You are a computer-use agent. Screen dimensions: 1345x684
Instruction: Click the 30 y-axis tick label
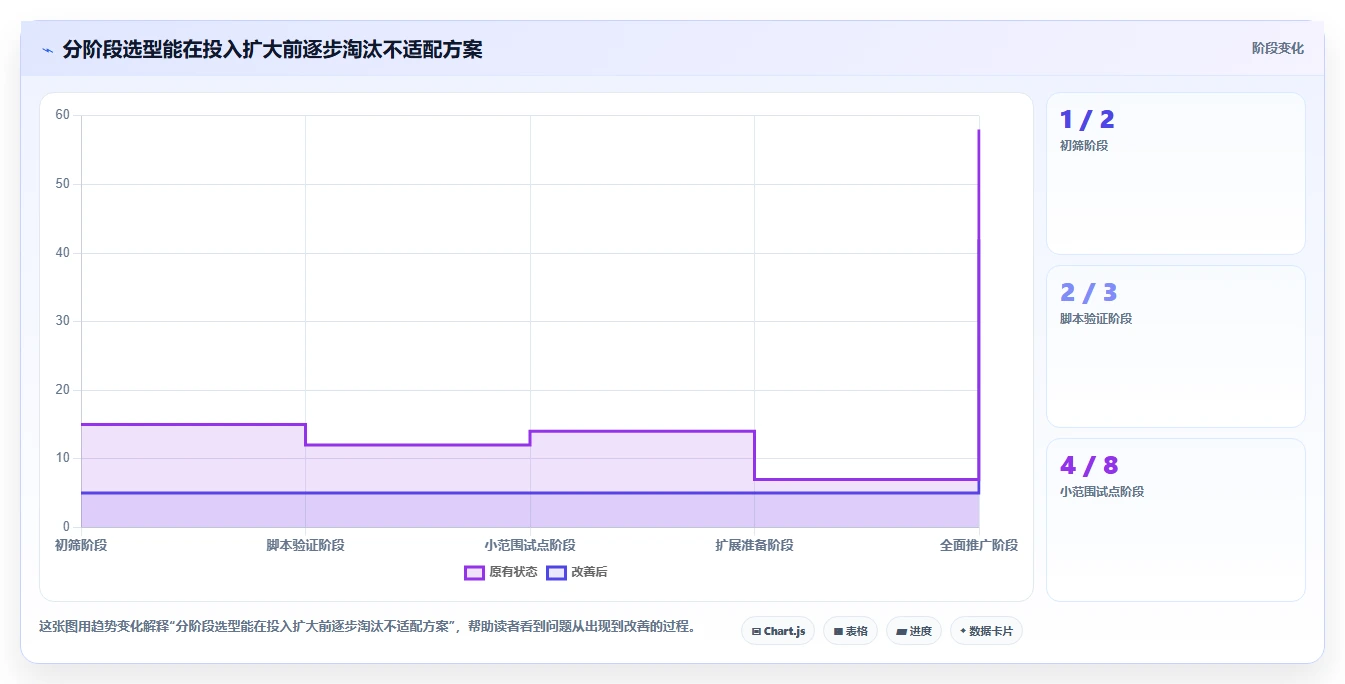tap(62, 321)
